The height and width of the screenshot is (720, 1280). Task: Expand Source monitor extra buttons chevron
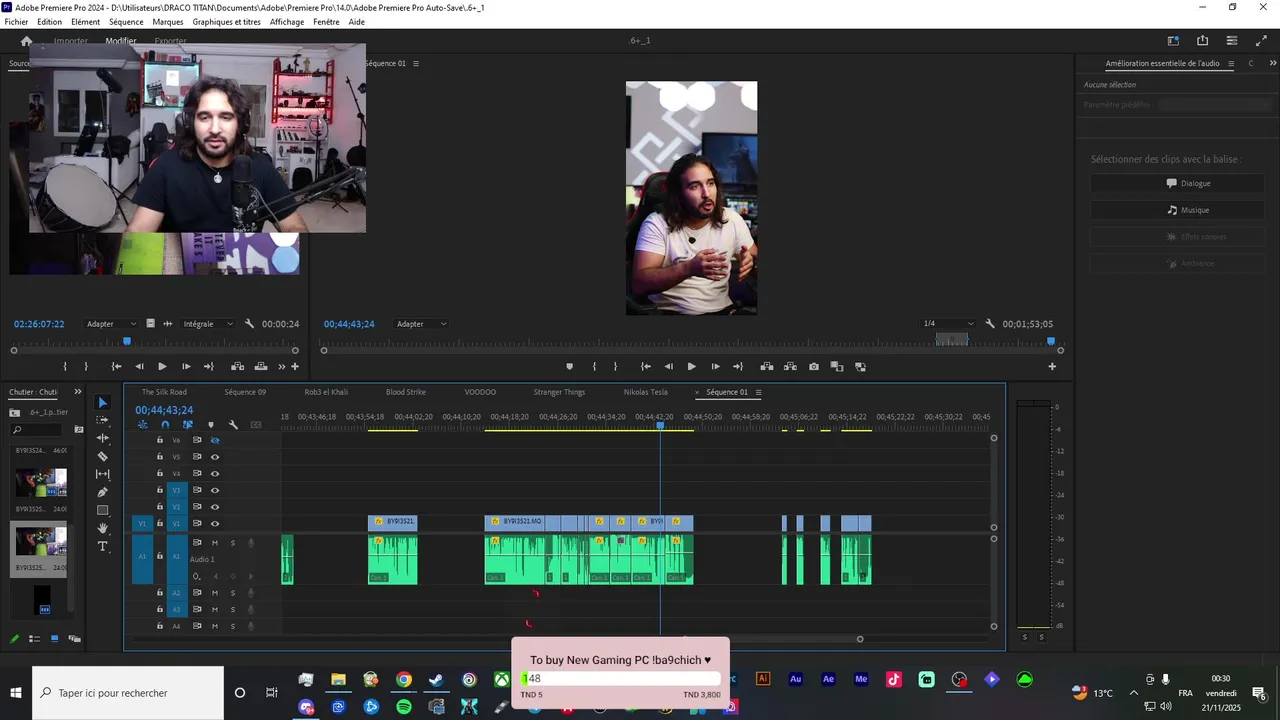(x=282, y=367)
